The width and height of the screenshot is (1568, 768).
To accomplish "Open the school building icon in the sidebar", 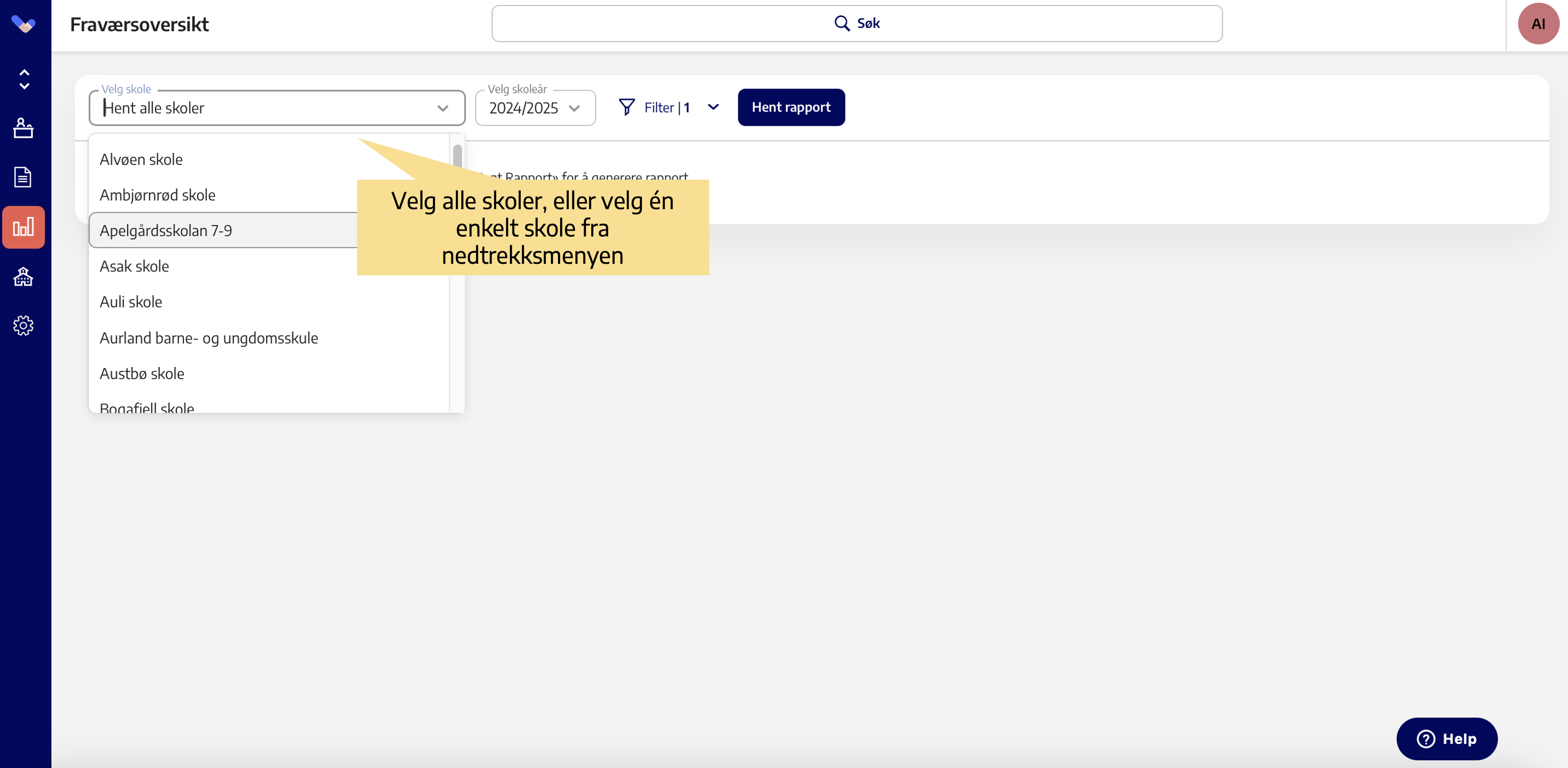I will pyautogui.click(x=23, y=276).
